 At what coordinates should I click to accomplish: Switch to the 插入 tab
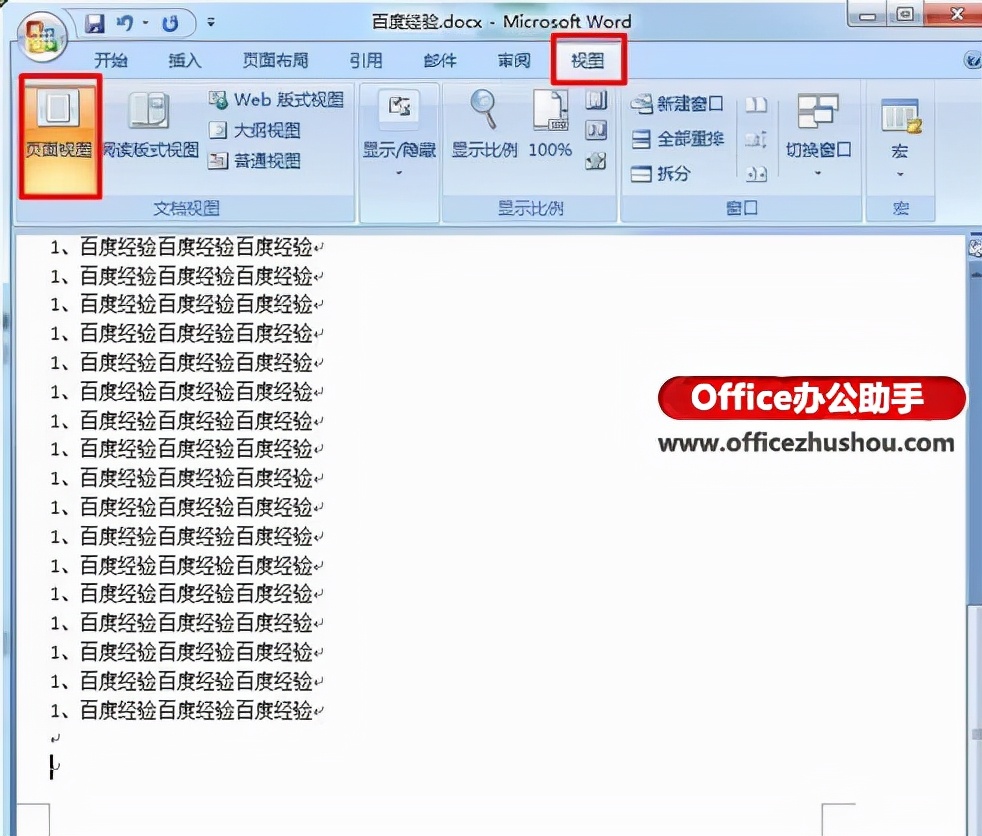[x=185, y=60]
